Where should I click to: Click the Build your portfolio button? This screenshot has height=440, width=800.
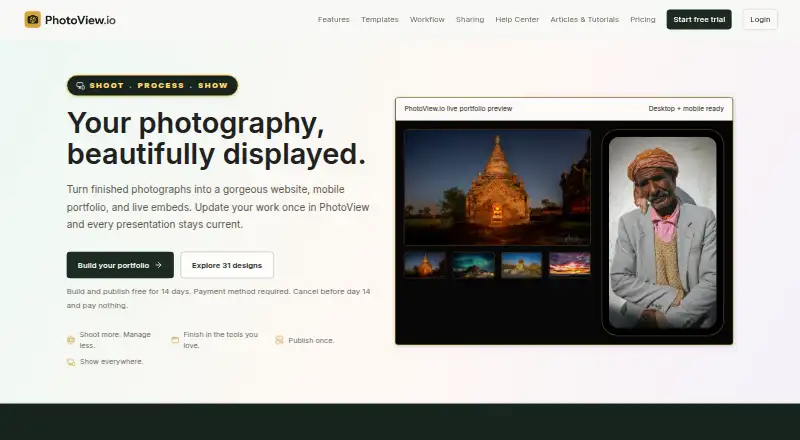point(120,265)
